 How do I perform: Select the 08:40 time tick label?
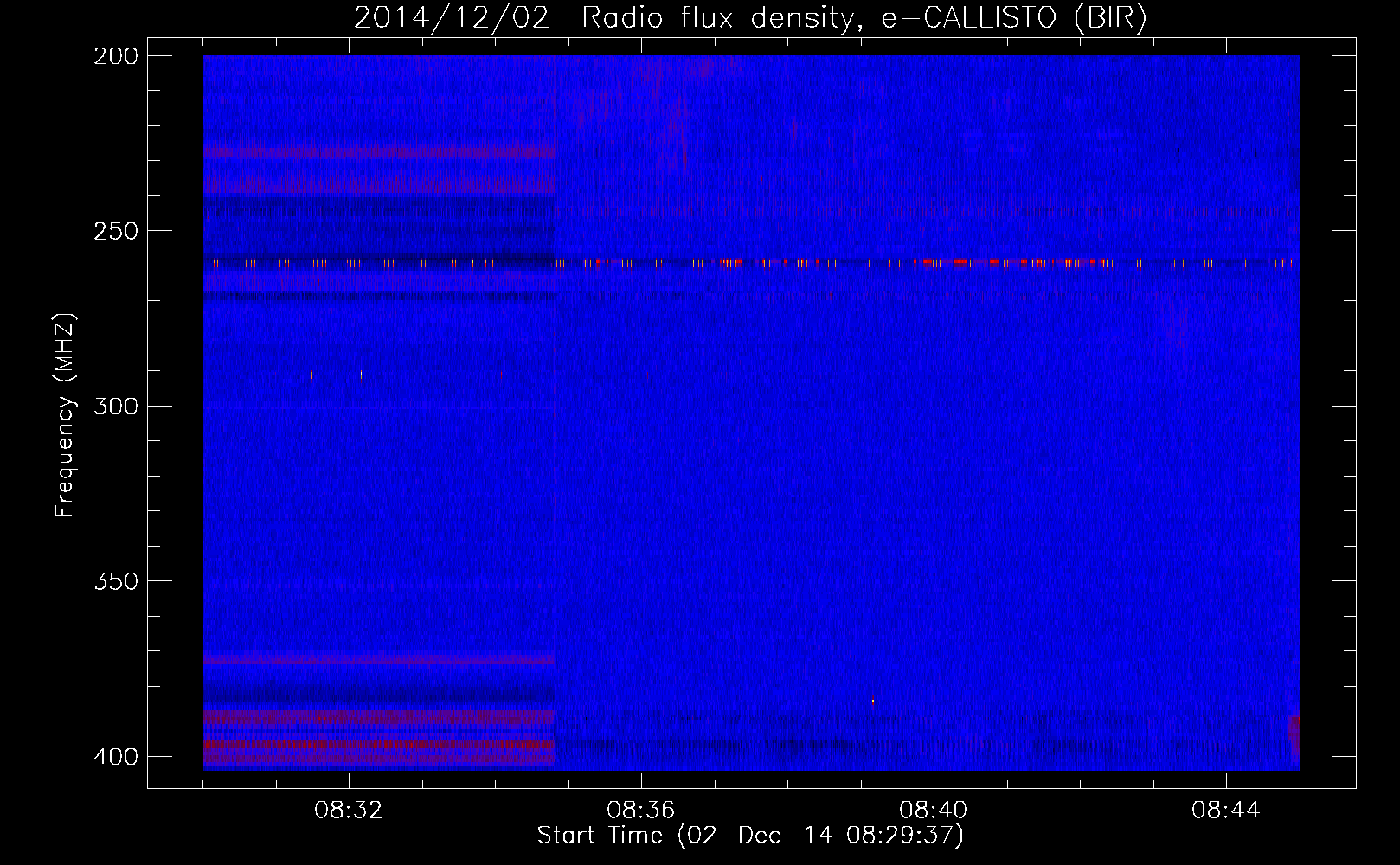(934, 811)
